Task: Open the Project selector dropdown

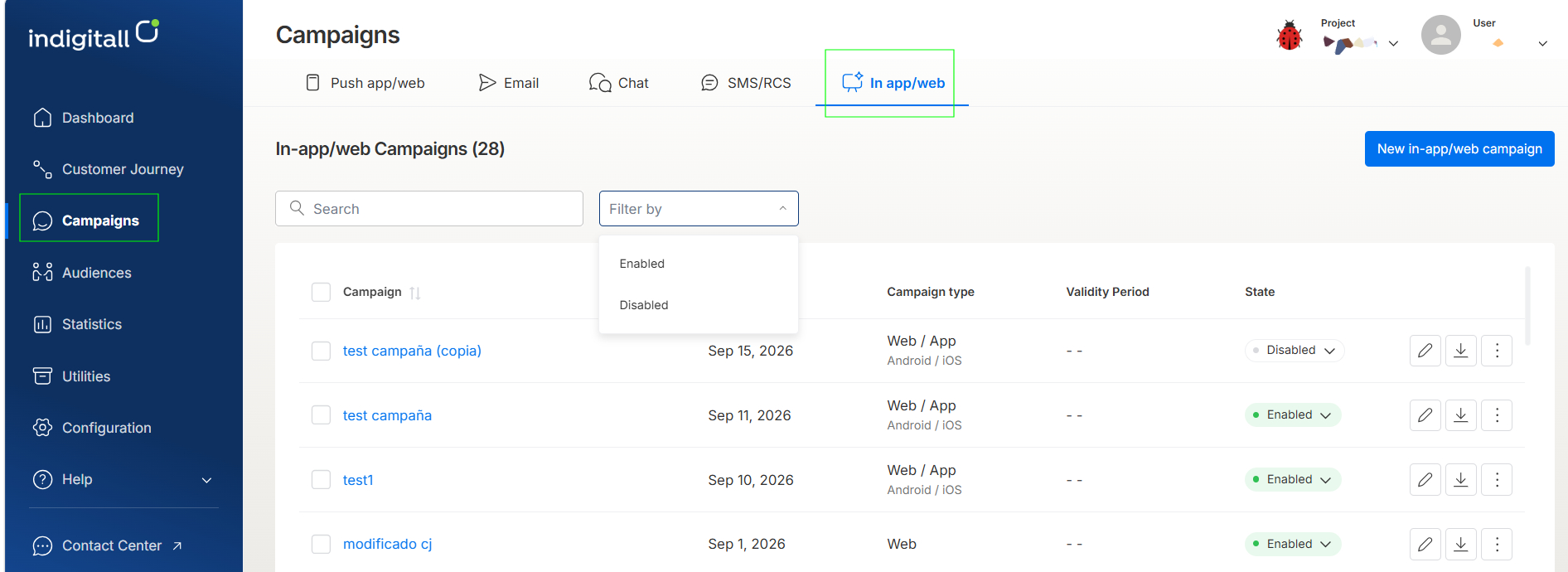Action: (1393, 43)
